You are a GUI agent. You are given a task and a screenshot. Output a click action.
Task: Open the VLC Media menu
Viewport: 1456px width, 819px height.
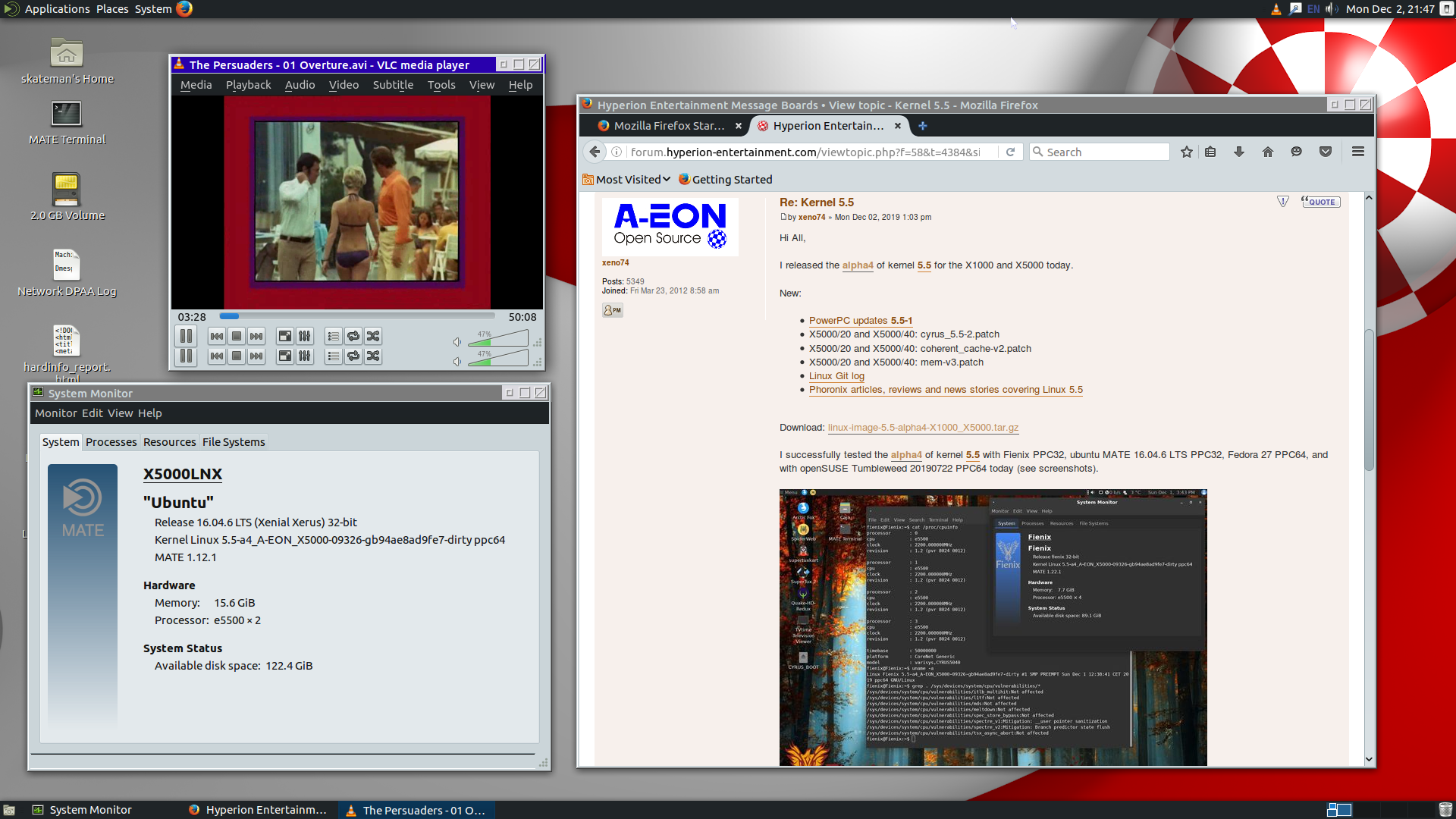196,85
